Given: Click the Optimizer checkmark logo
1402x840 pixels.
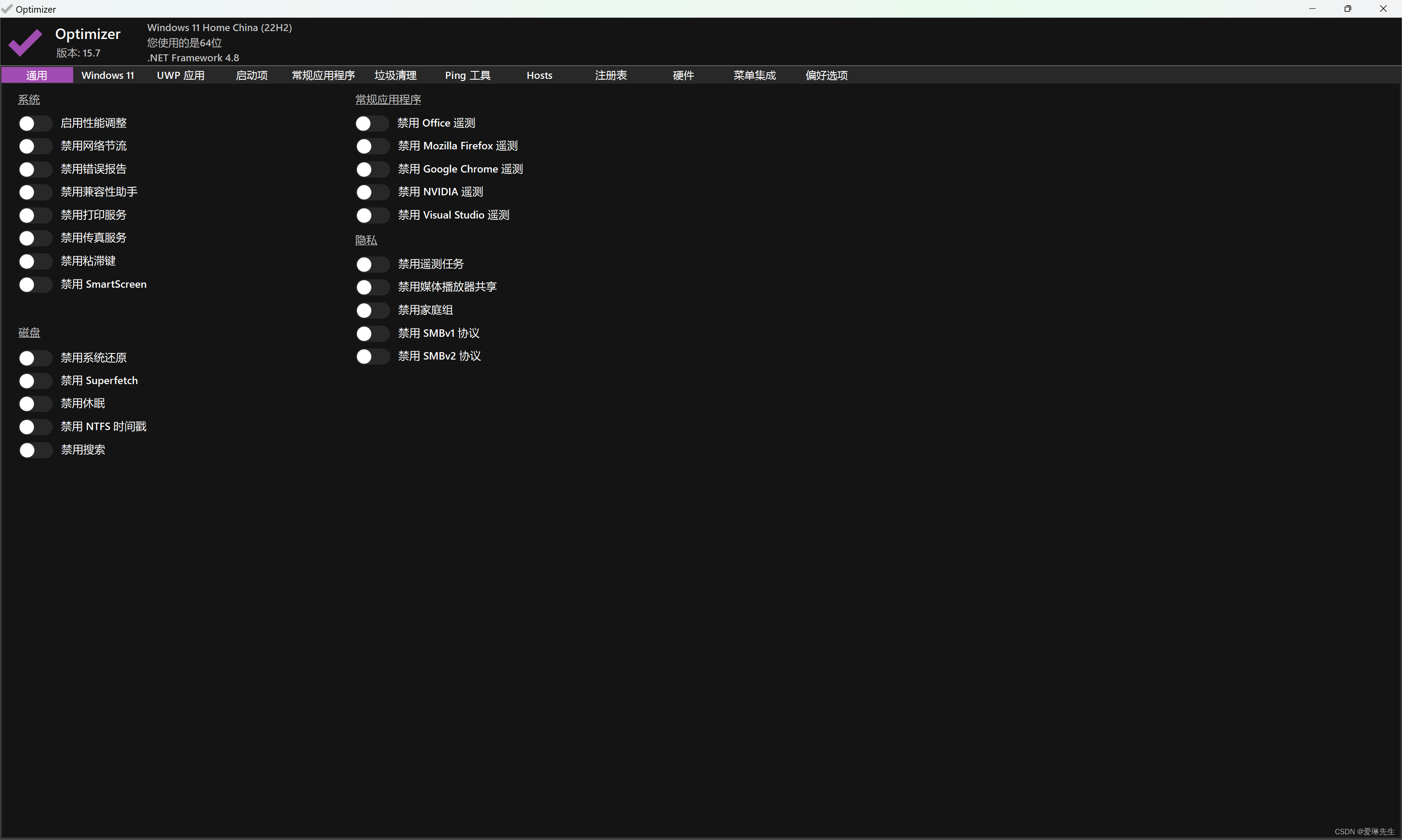Looking at the screenshot, I should coord(25,42).
